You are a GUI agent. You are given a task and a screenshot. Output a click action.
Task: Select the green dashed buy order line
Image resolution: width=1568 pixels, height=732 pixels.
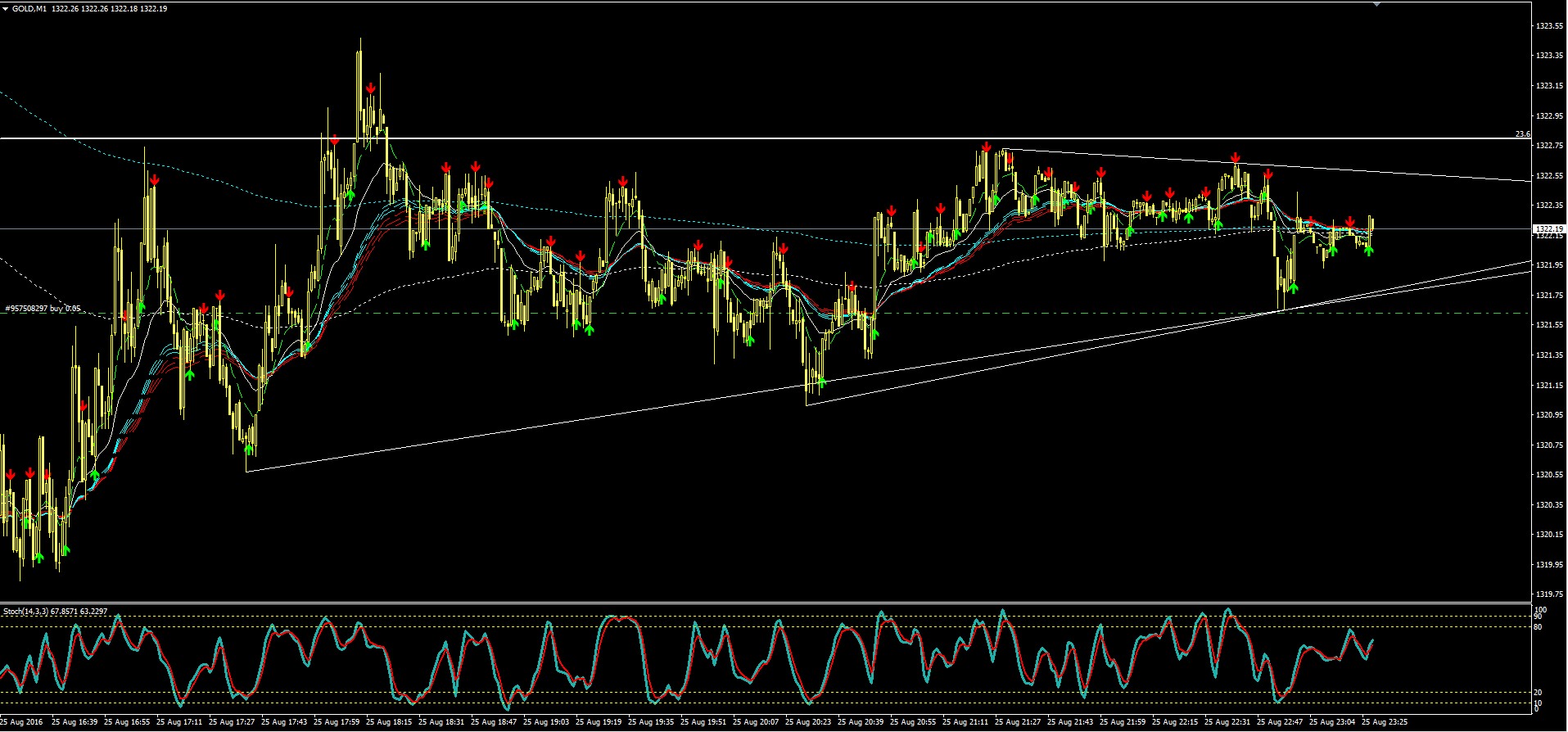766,314
